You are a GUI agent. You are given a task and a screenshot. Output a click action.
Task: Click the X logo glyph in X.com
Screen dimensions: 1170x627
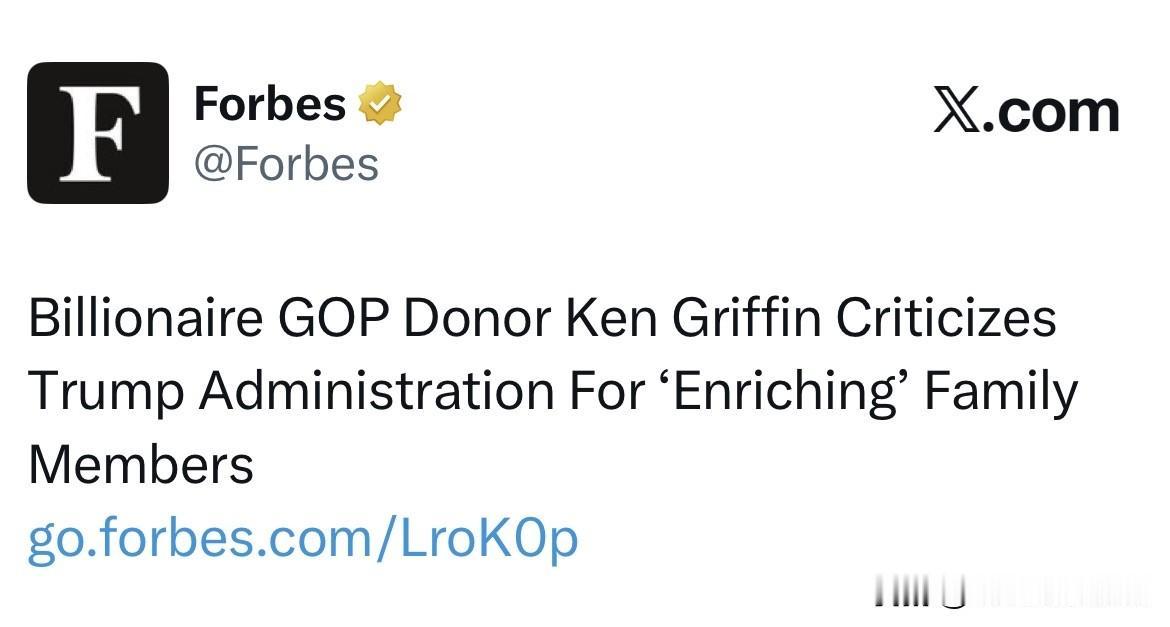958,112
